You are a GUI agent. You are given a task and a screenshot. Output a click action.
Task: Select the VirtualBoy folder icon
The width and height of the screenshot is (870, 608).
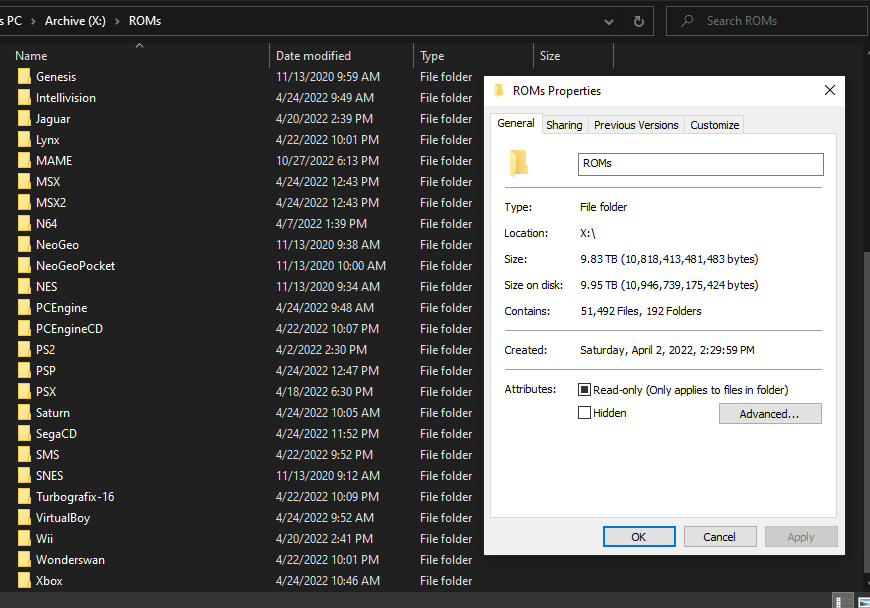tap(24, 518)
